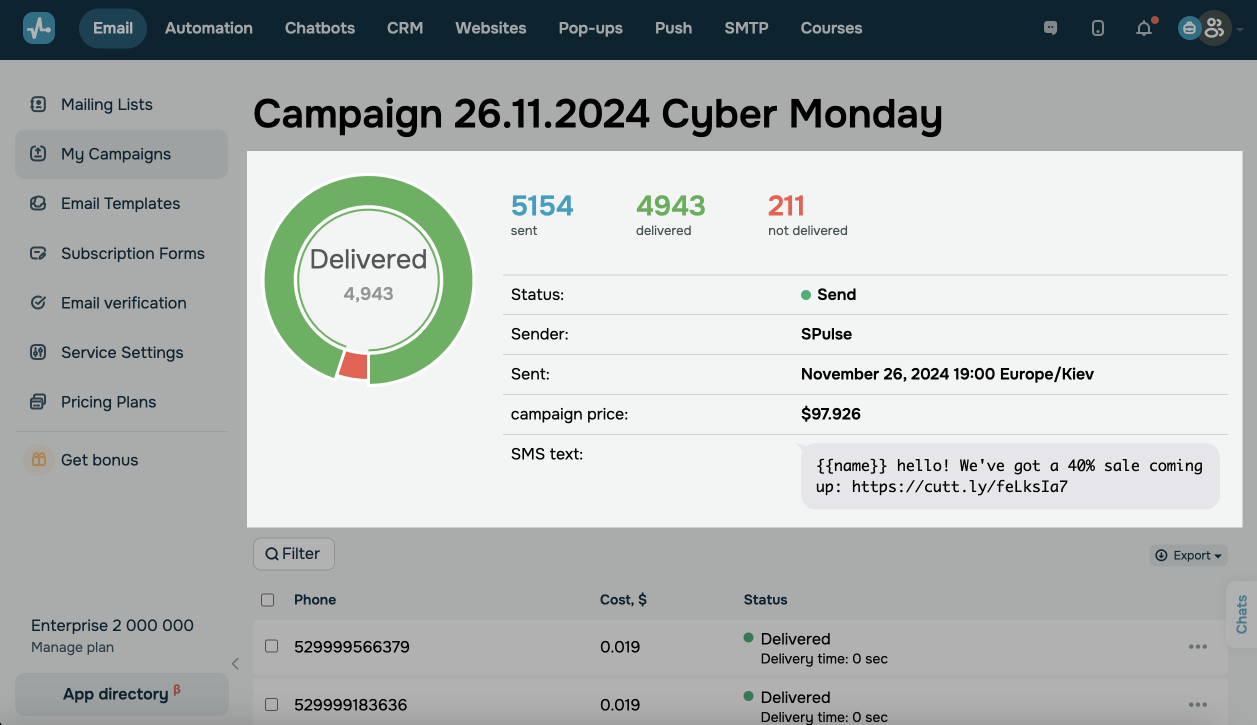Check the box for phone 529999566379
Image resolution: width=1257 pixels, height=725 pixels.
click(271, 647)
